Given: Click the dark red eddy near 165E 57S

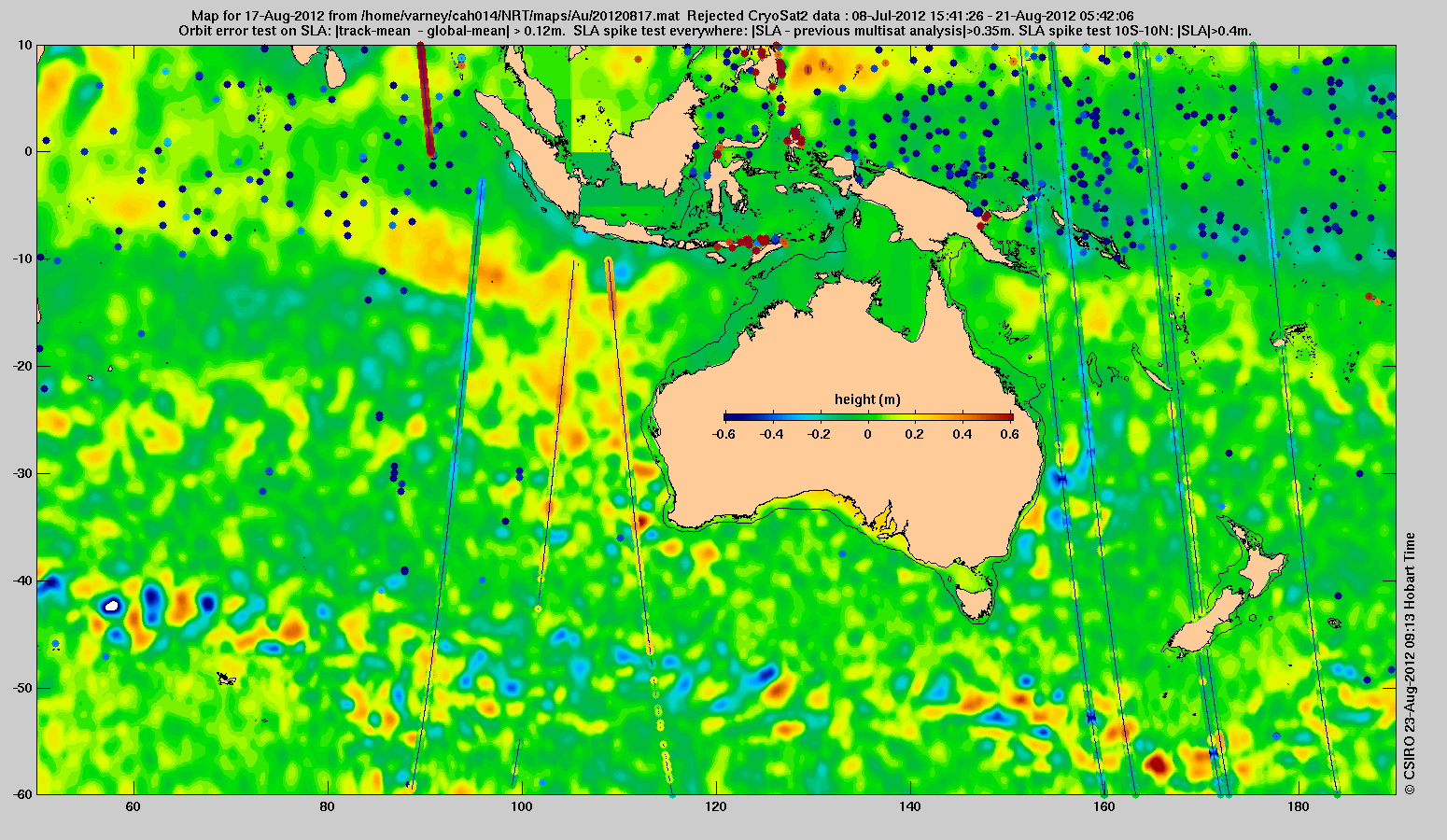Looking at the screenshot, I should tap(1157, 765).
